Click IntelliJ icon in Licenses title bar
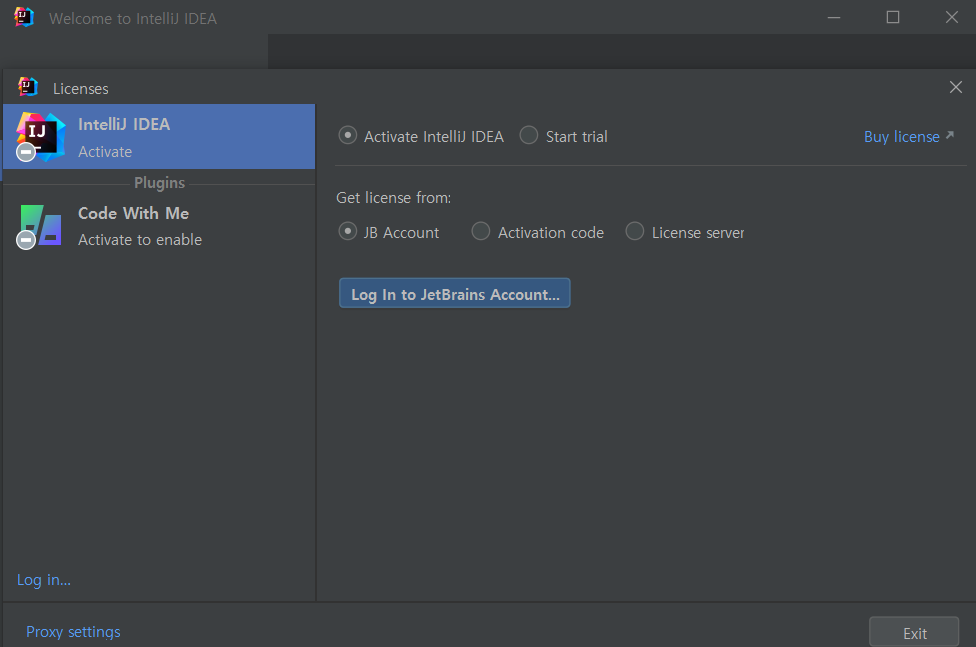This screenshot has width=976, height=647. 27,87
